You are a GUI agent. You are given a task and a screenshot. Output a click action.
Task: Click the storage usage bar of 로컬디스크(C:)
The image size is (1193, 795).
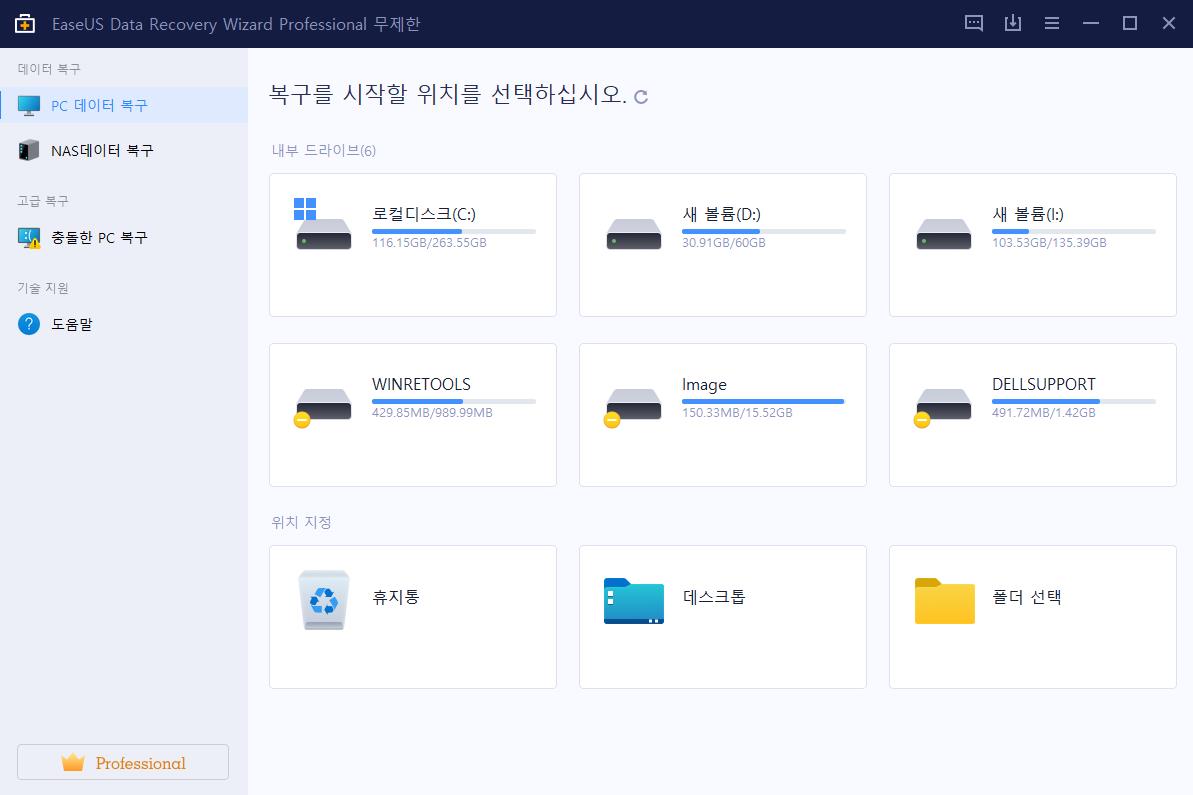click(x=454, y=231)
